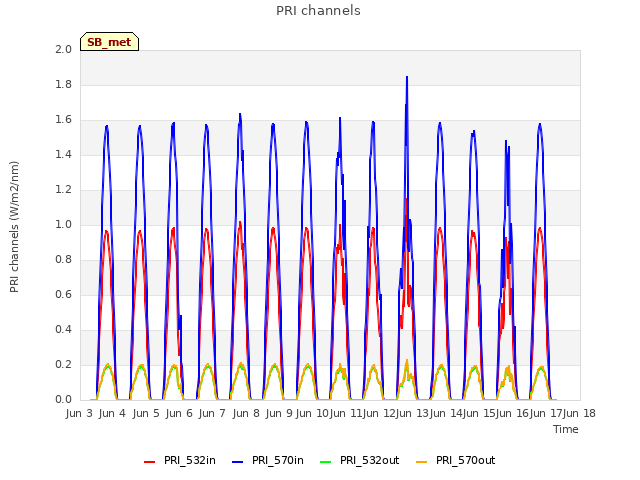This screenshot has height=480, width=640.
Task: Click the 0.0 y-axis tick label
Action: point(63,400)
